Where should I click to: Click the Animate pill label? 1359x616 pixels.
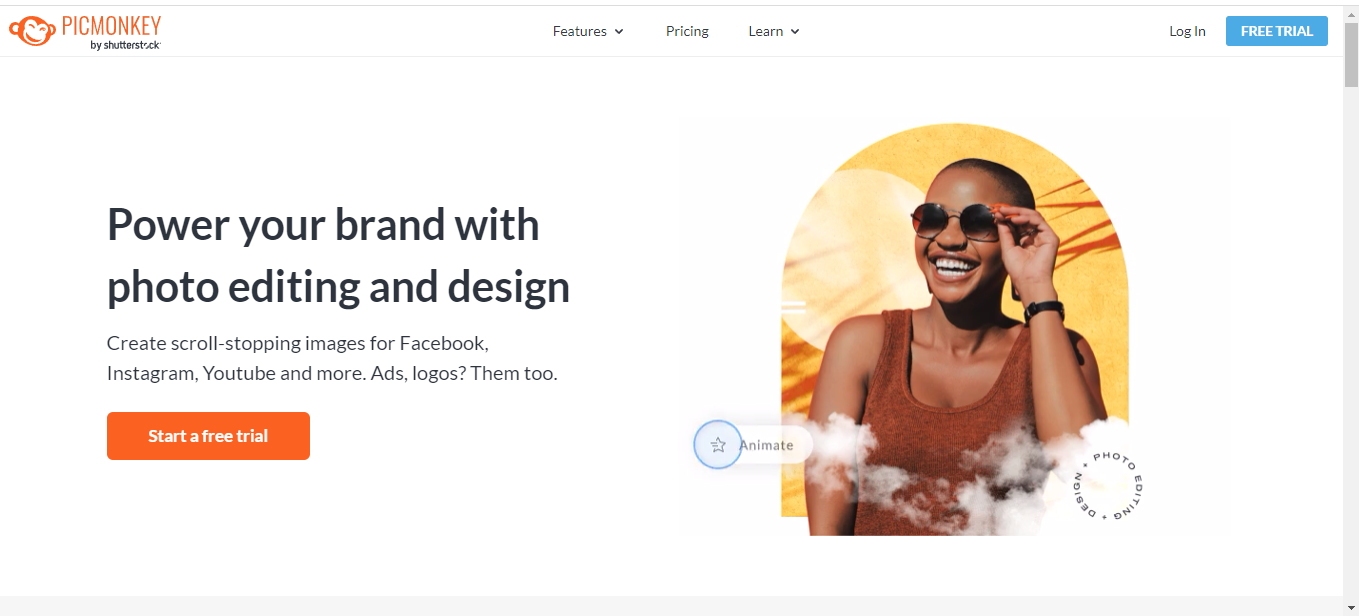(766, 445)
